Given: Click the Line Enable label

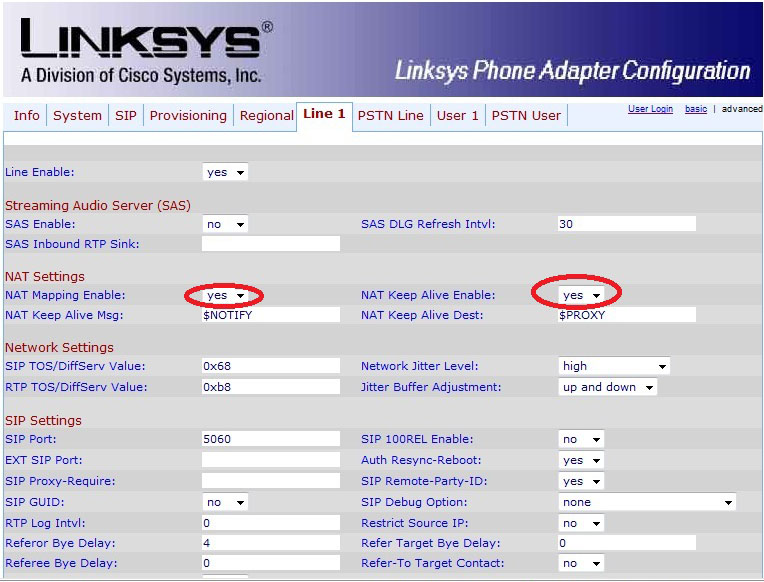Looking at the screenshot, I should [39, 172].
